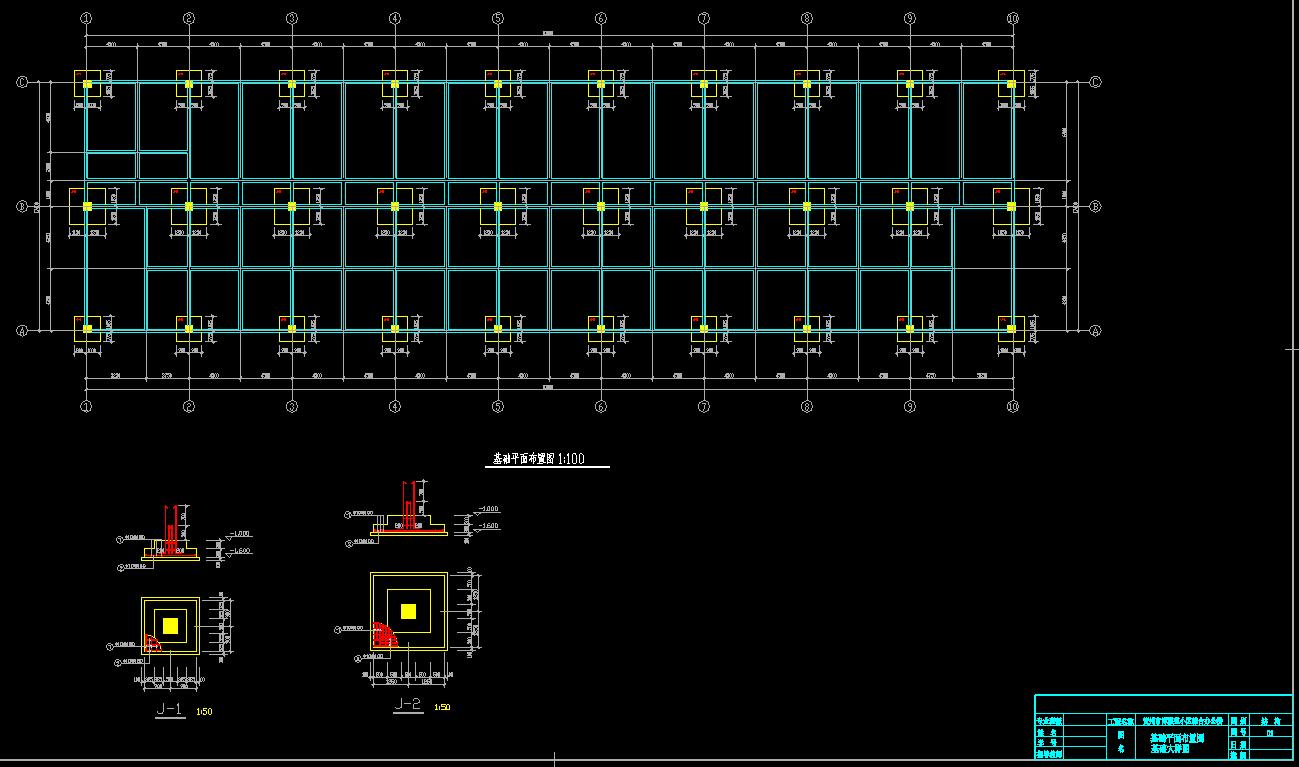Select yellow column square in J-2 plan detail

point(408,611)
